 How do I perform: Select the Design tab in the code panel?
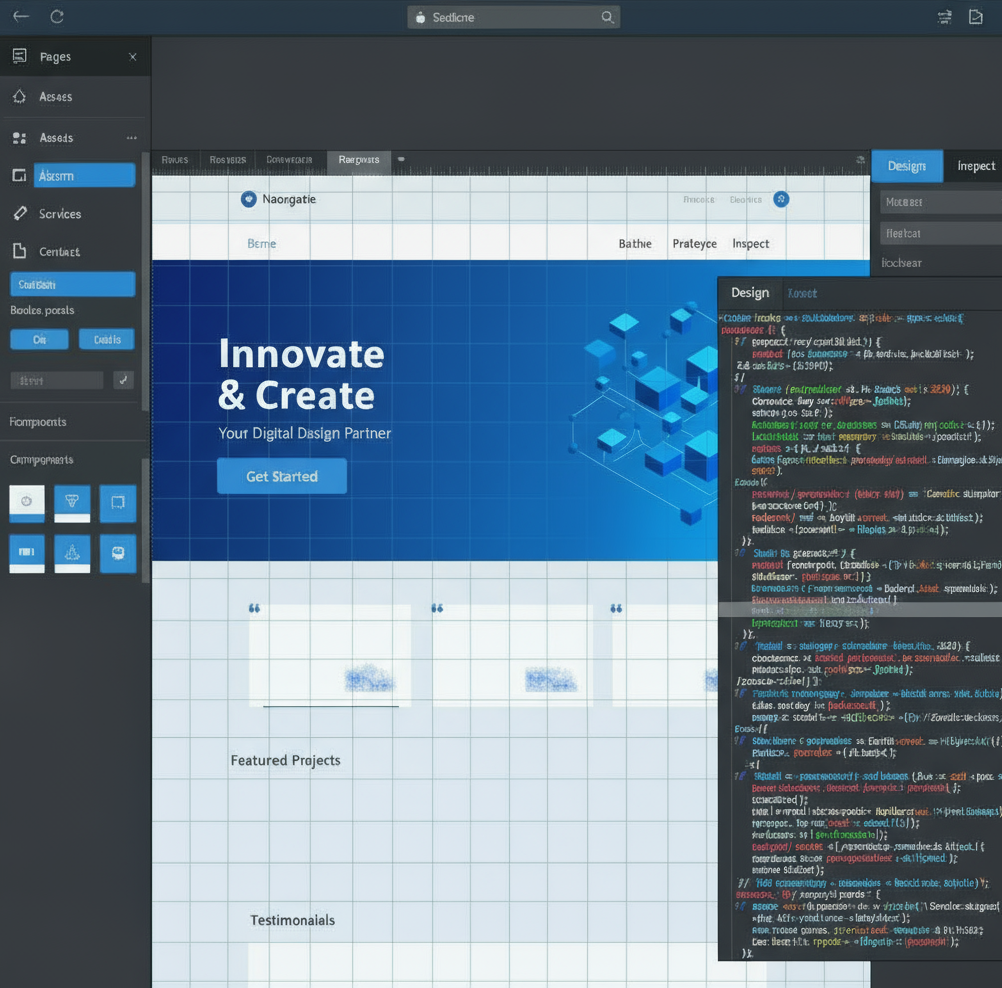pos(750,293)
